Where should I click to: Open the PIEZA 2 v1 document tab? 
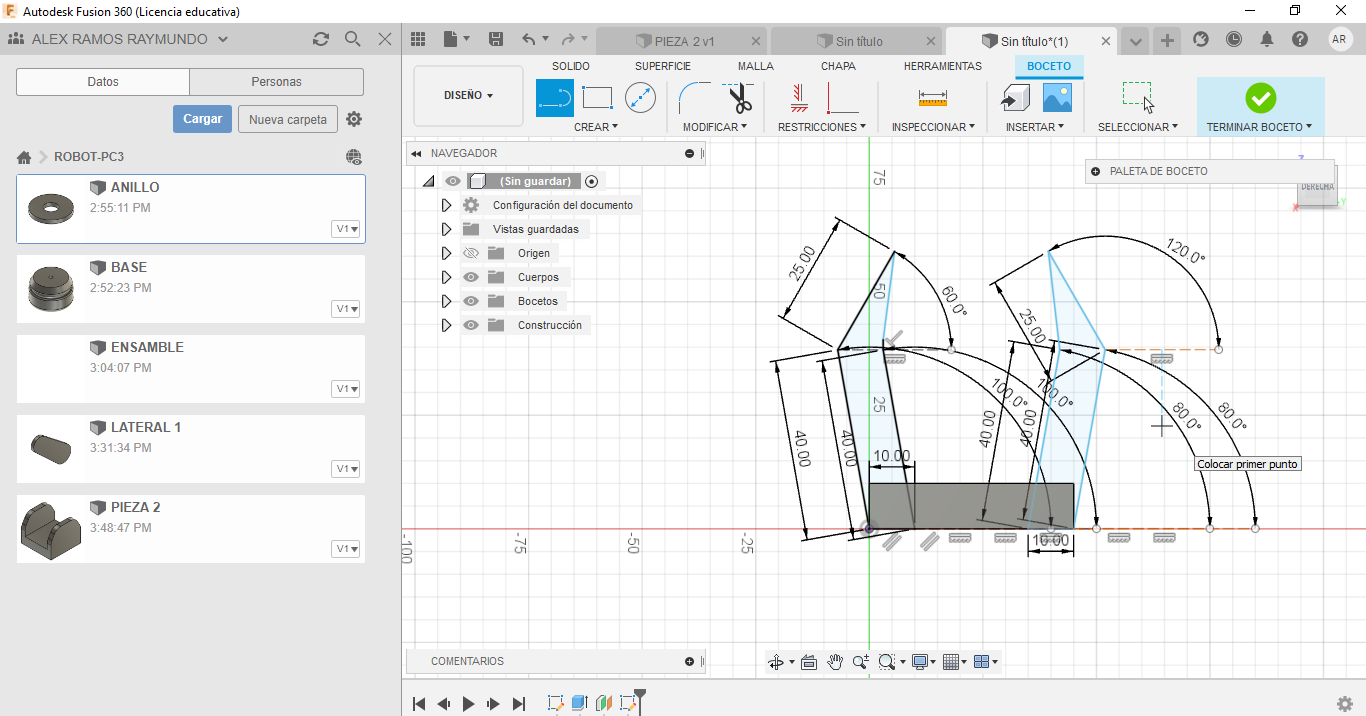682,41
